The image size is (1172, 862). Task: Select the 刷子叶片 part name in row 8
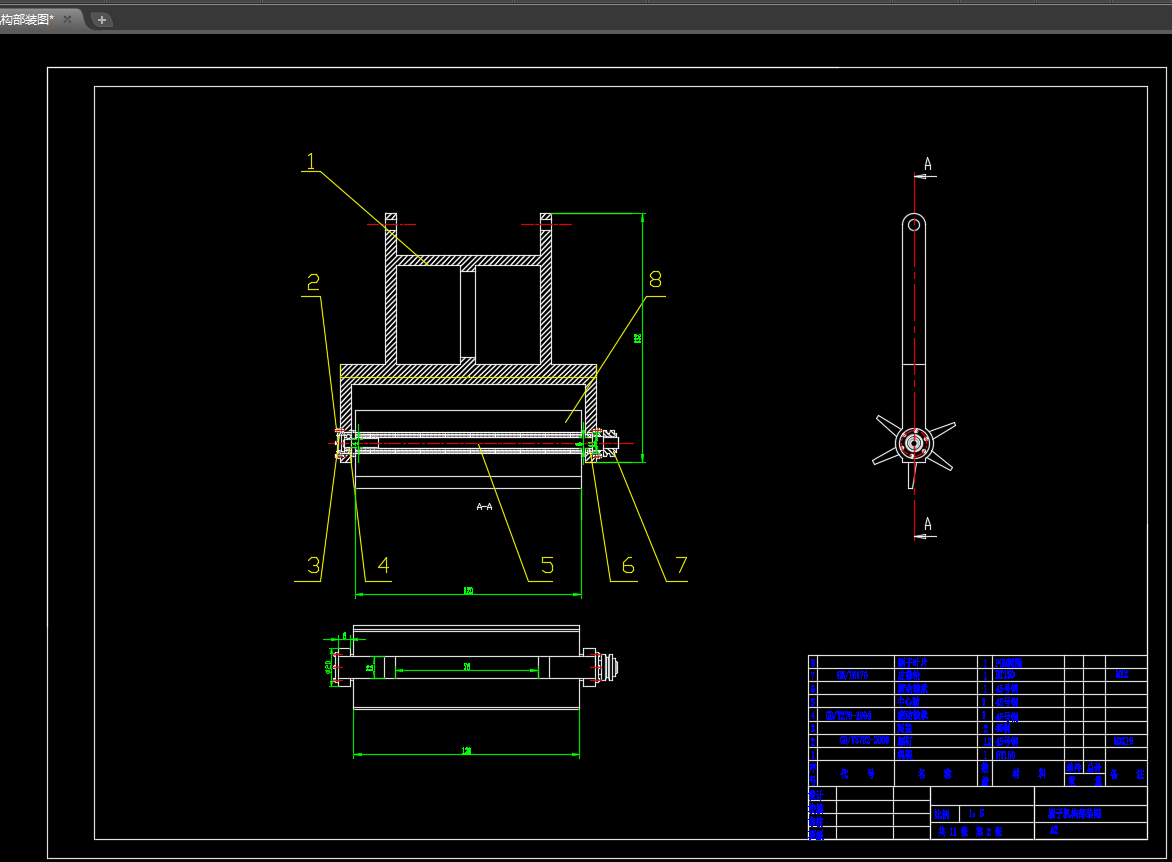[913, 662]
